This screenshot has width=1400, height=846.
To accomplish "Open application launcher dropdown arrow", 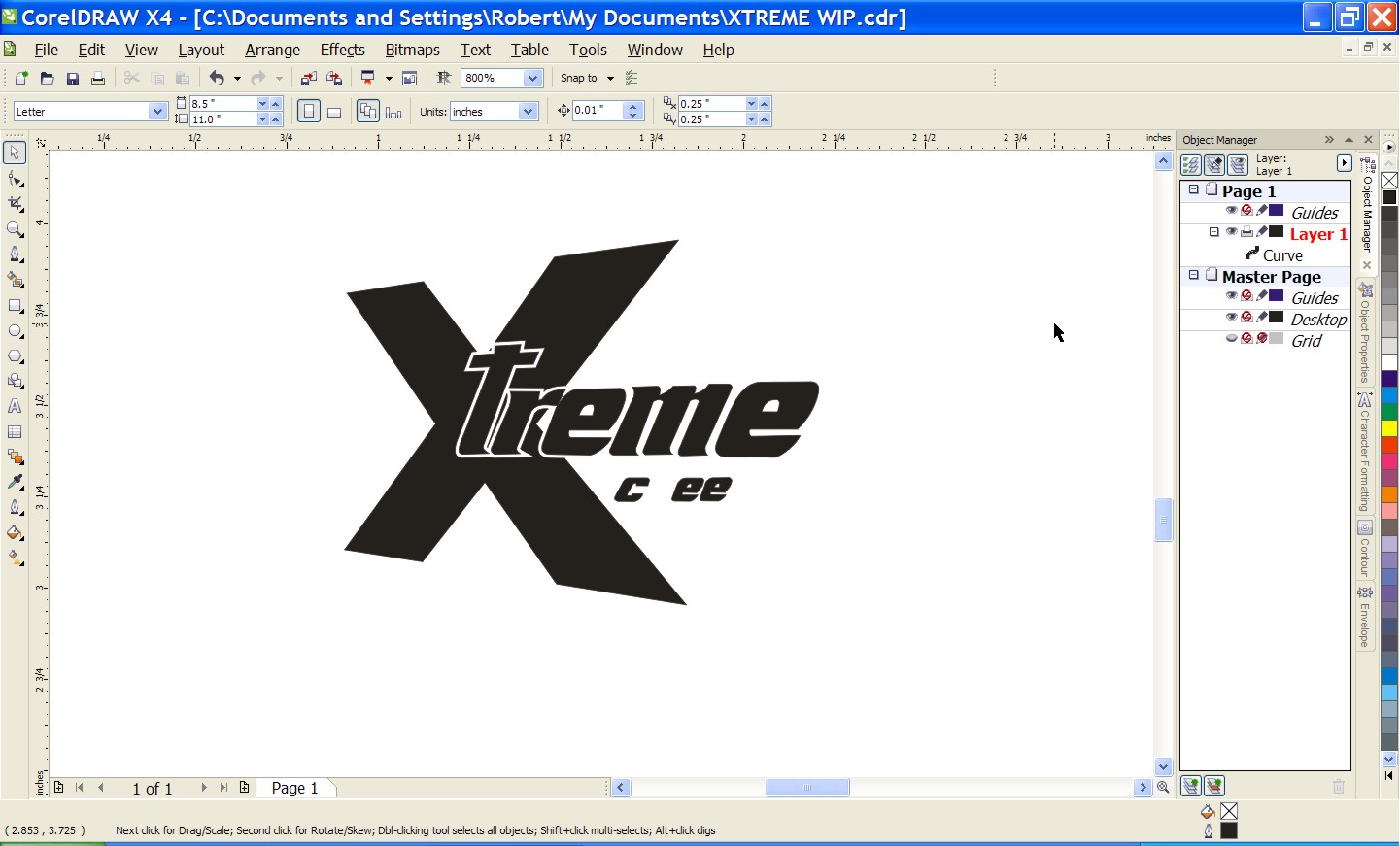I will tap(389, 78).
